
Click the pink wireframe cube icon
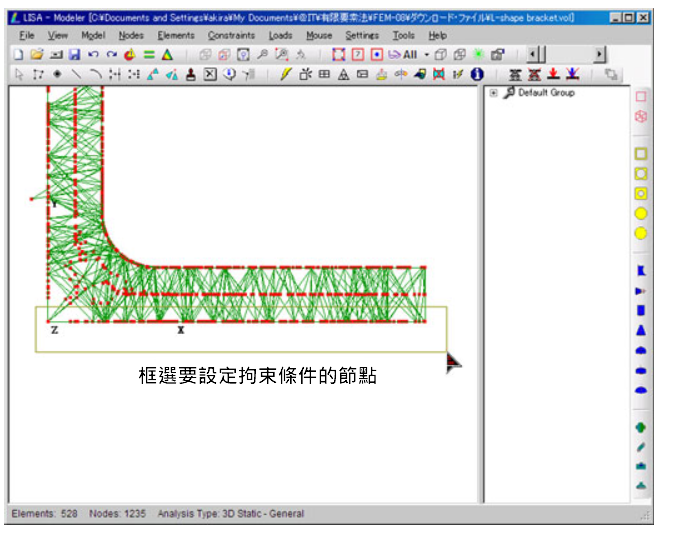pyautogui.click(x=641, y=116)
